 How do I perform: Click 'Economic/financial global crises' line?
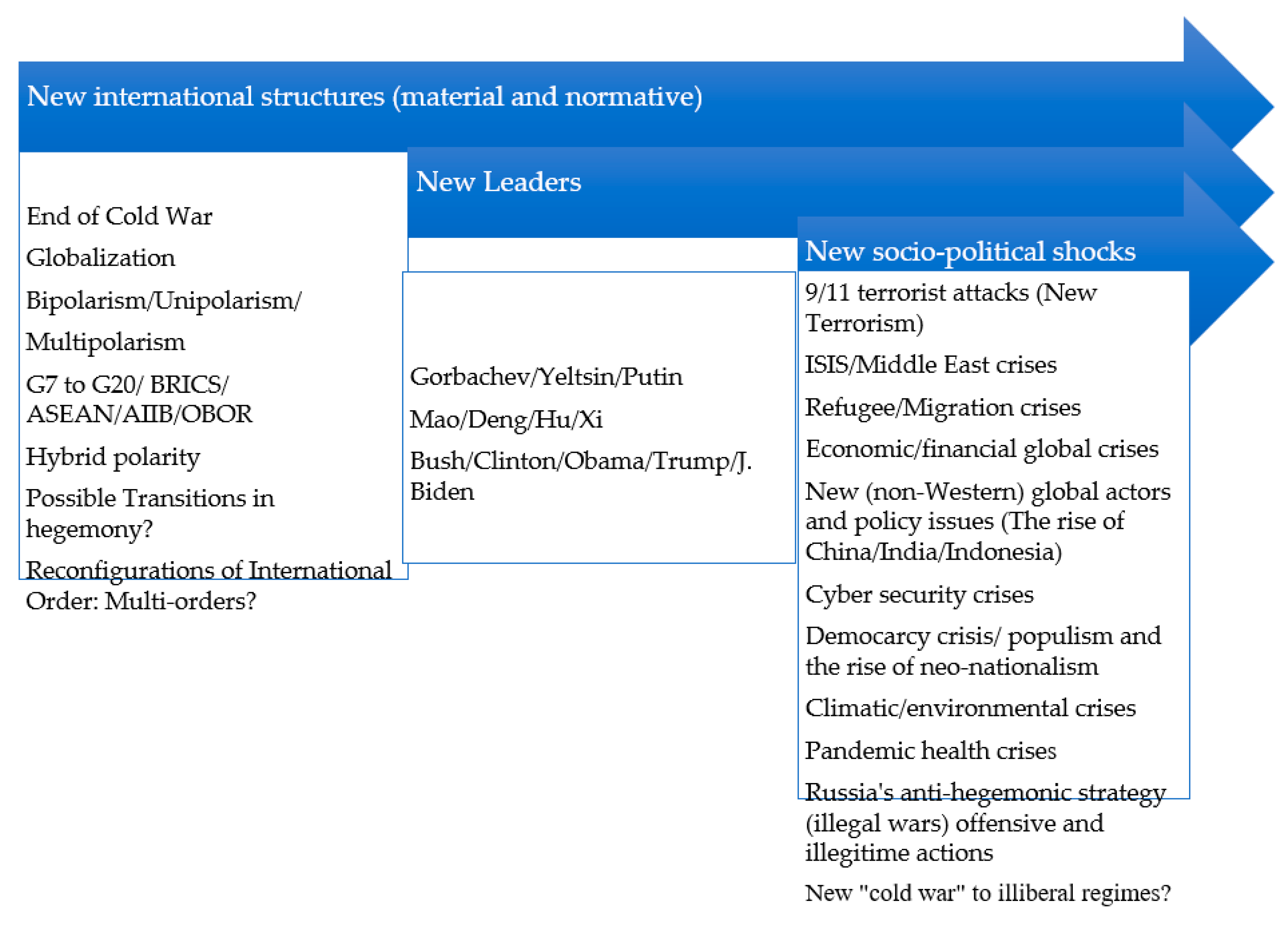tap(982, 449)
